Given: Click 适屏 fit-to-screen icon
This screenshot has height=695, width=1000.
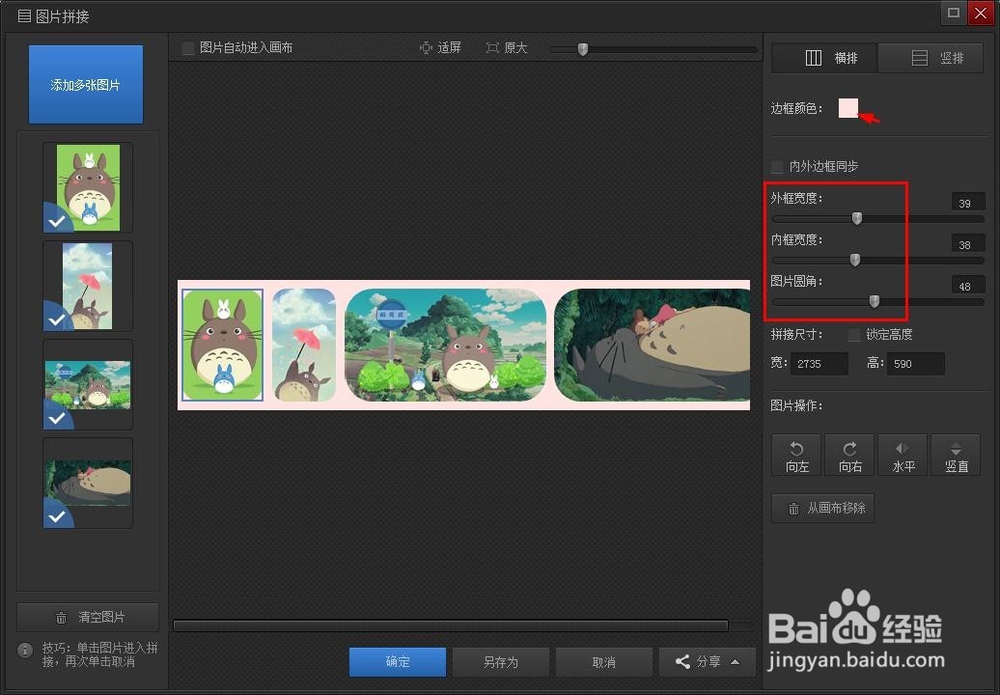Looking at the screenshot, I should [426, 48].
